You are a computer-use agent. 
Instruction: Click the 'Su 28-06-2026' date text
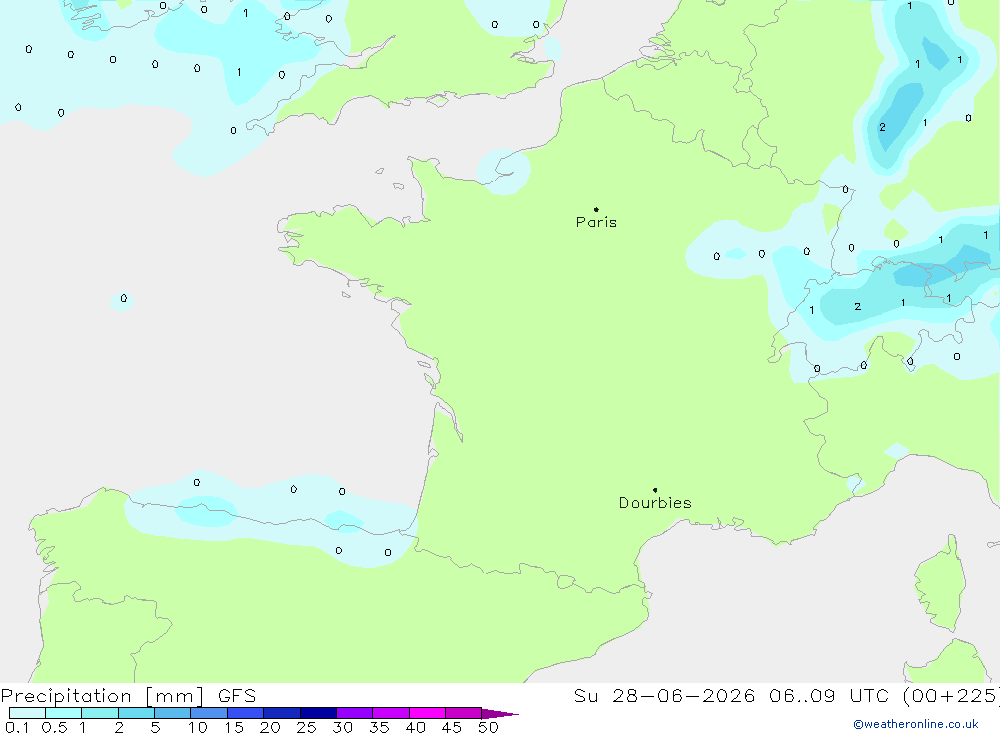665,696
